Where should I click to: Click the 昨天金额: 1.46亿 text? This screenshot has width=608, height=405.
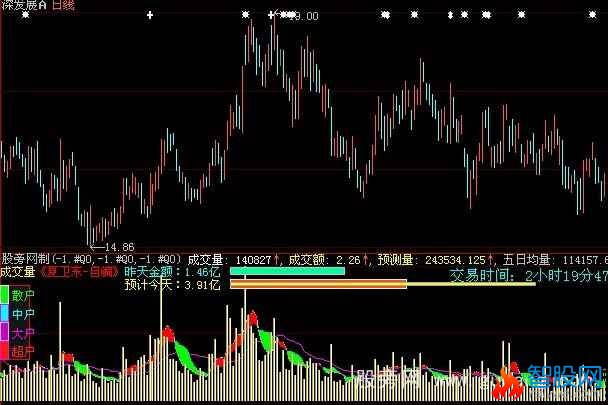172,272
